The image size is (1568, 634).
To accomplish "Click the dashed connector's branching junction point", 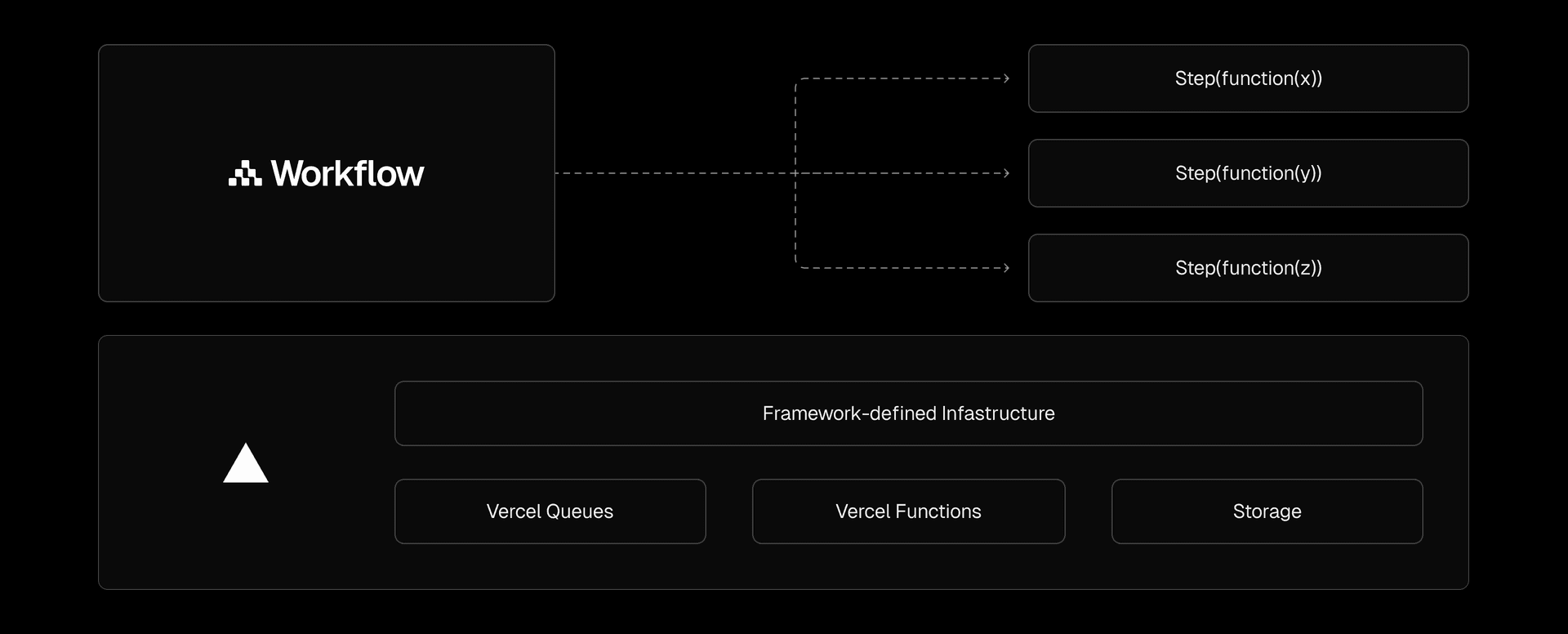I will click(x=795, y=173).
